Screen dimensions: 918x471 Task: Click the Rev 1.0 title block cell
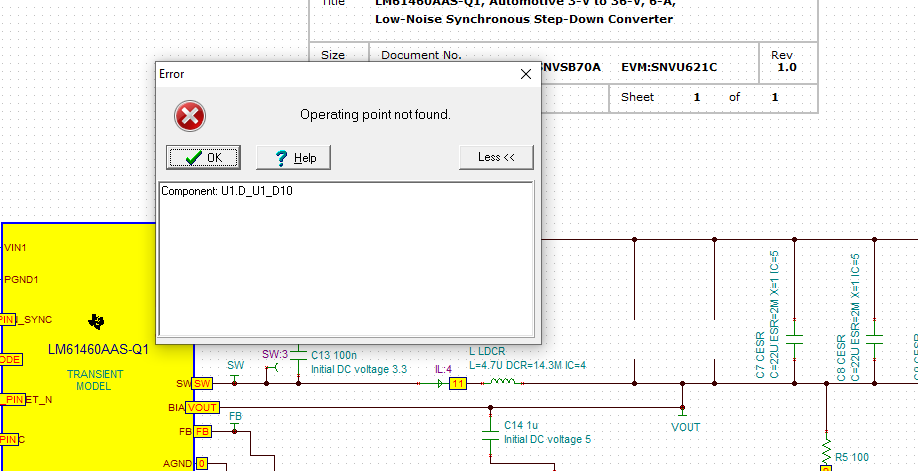click(x=787, y=62)
